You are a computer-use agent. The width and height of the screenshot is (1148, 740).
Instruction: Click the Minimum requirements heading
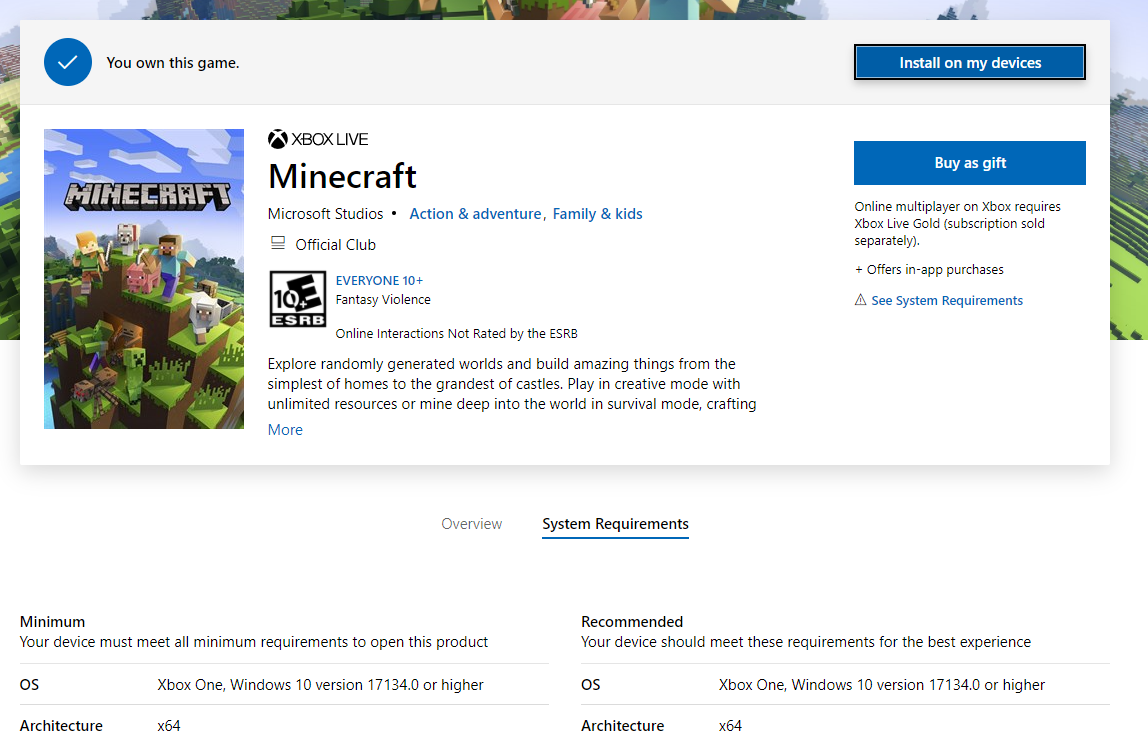point(52,621)
